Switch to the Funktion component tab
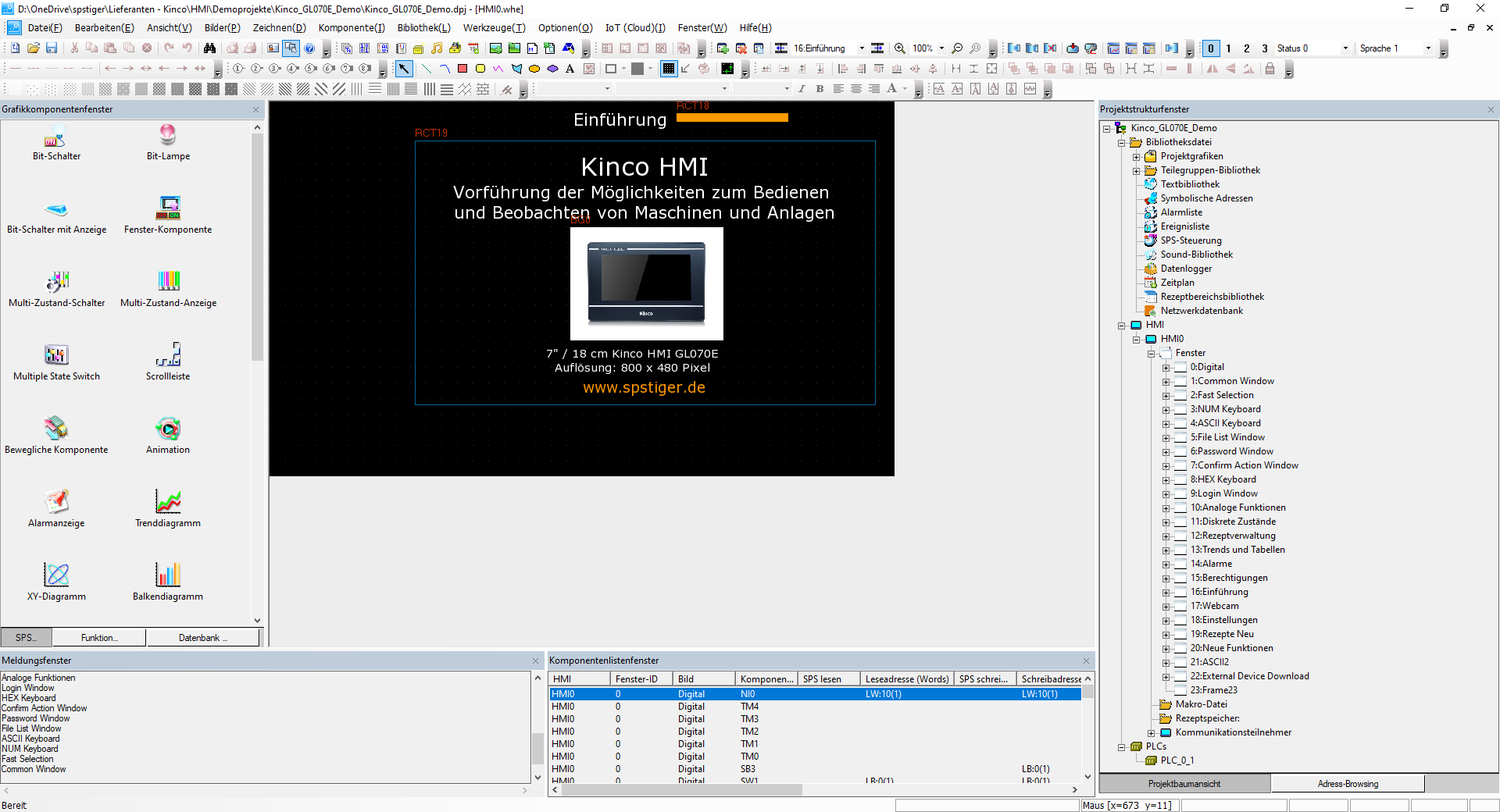 pyautogui.click(x=99, y=638)
